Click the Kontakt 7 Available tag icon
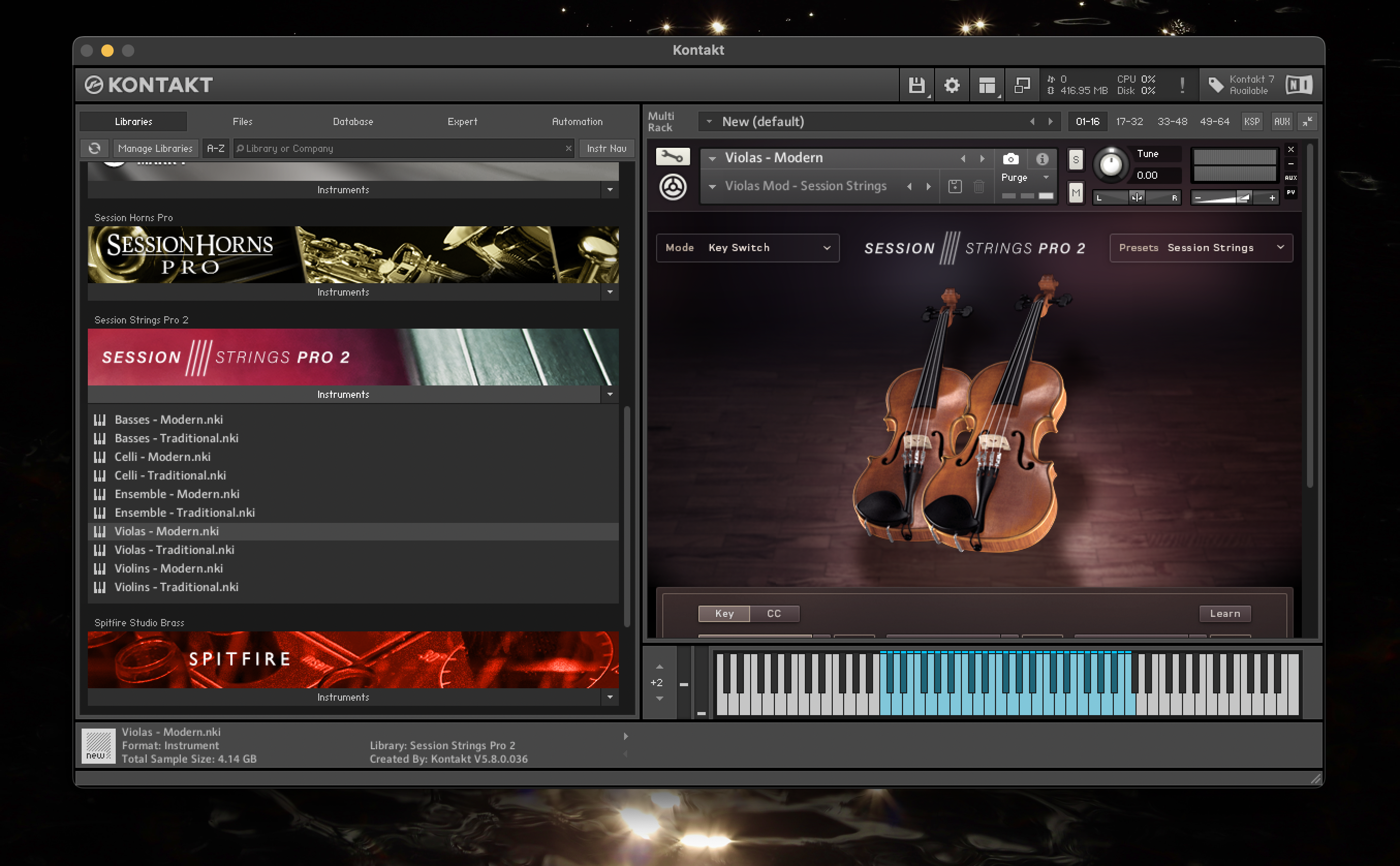This screenshot has width=1400, height=866. point(1216,85)
